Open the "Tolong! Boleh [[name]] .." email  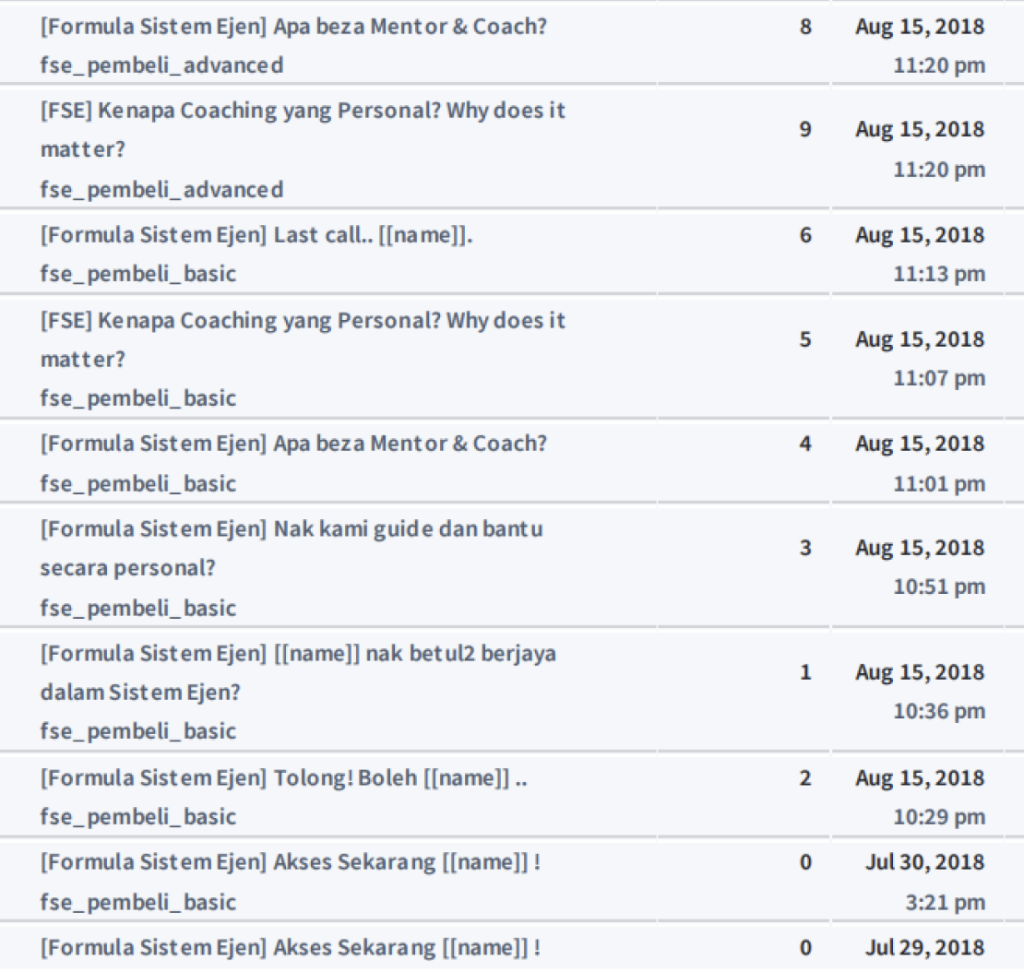[283, 779]
